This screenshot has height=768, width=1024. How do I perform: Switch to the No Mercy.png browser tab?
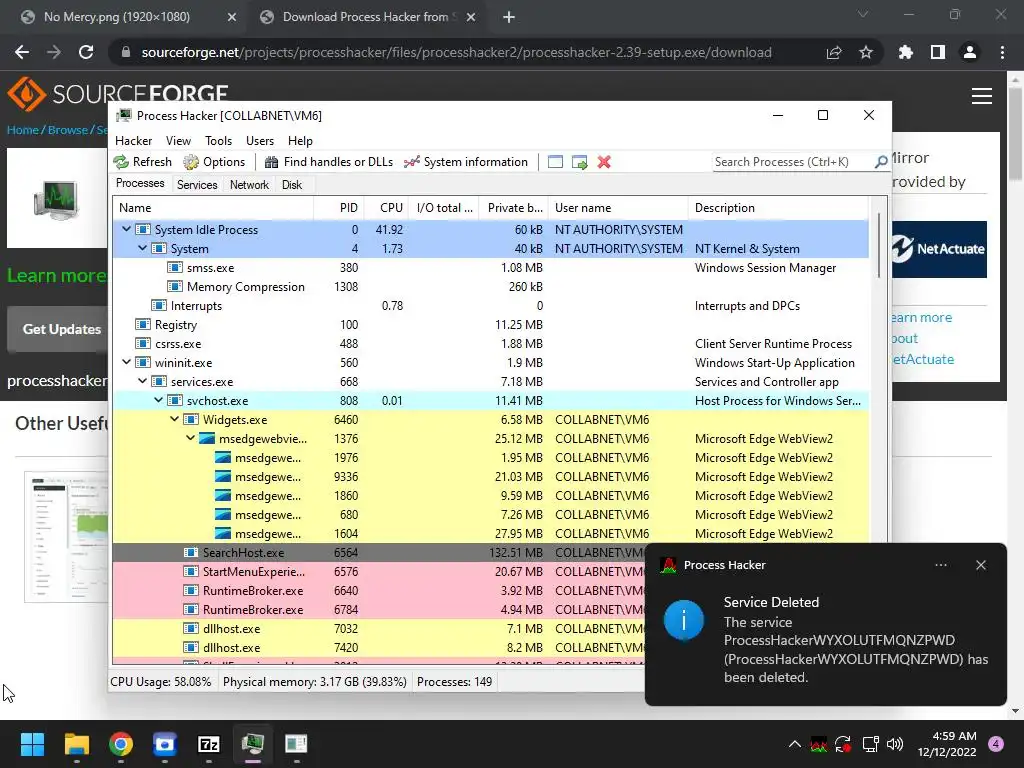pos(117,17)
